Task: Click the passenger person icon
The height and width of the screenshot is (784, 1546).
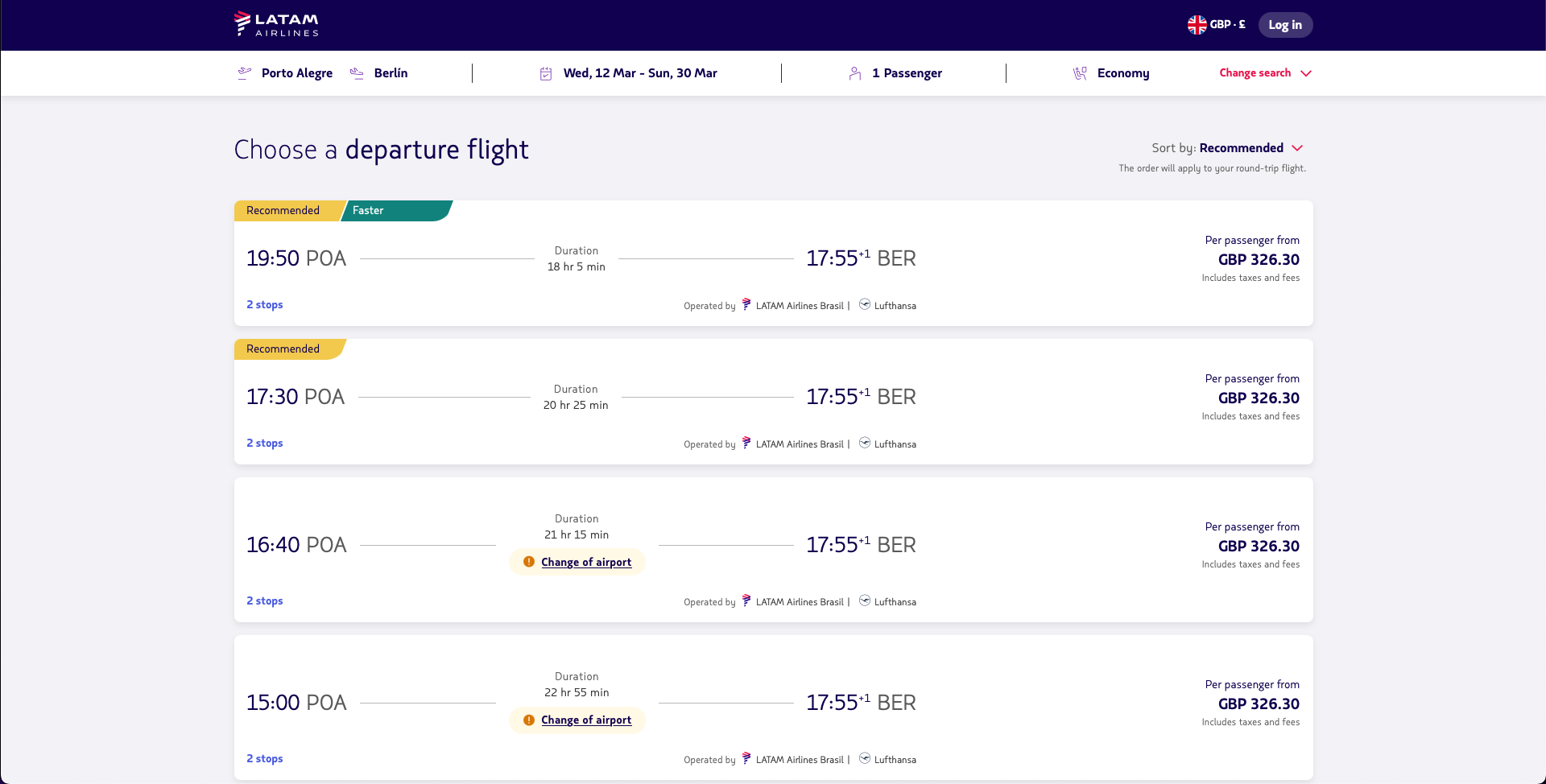Action: point(855,73)
